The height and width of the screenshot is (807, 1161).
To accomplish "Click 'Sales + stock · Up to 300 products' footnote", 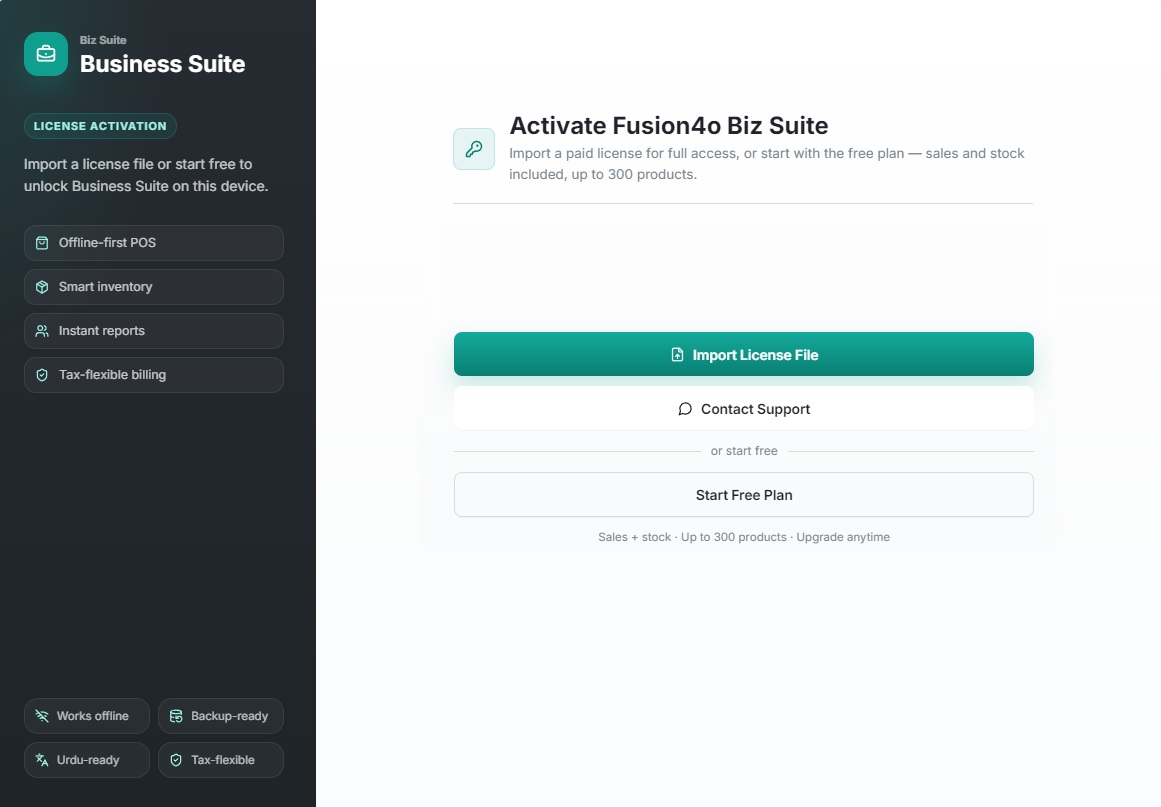I will click(744, 537).
